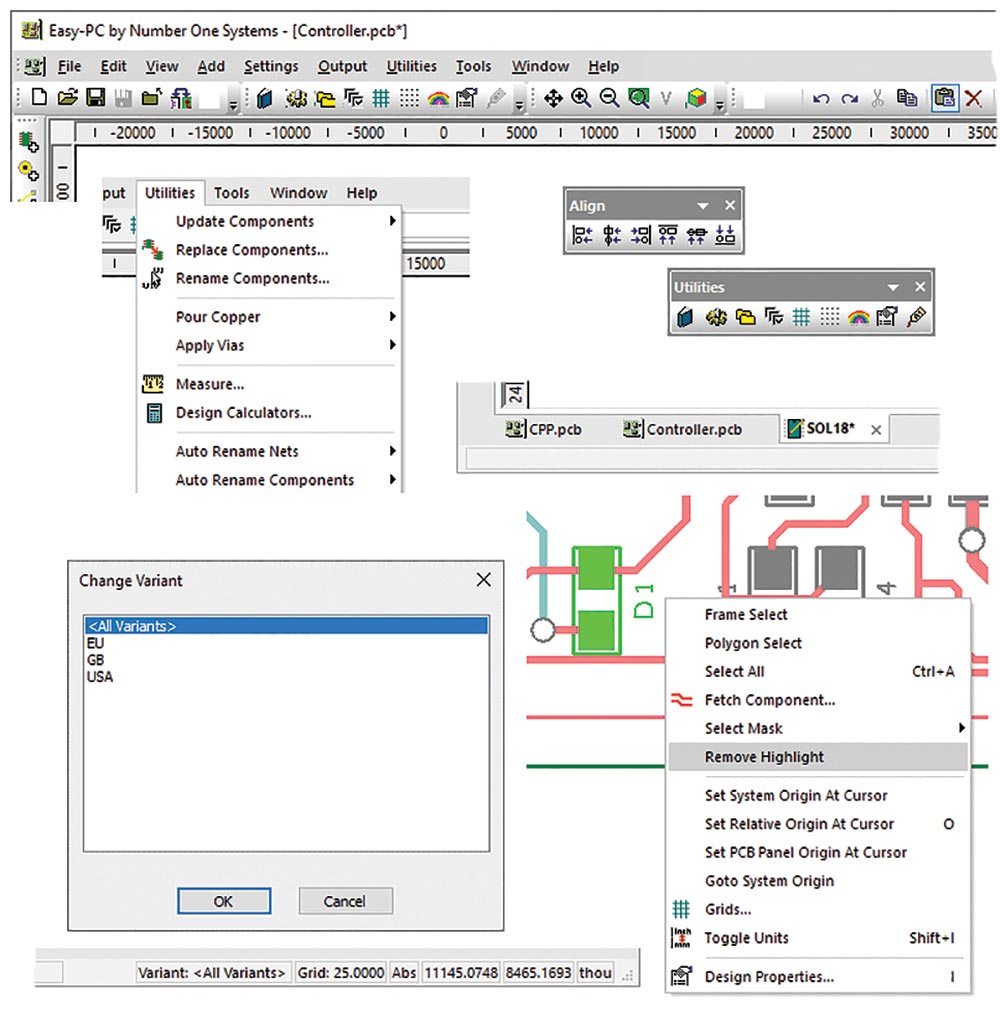
Task: Choose Remove Highlight in the context menu
Action: [x=818, y=757]
